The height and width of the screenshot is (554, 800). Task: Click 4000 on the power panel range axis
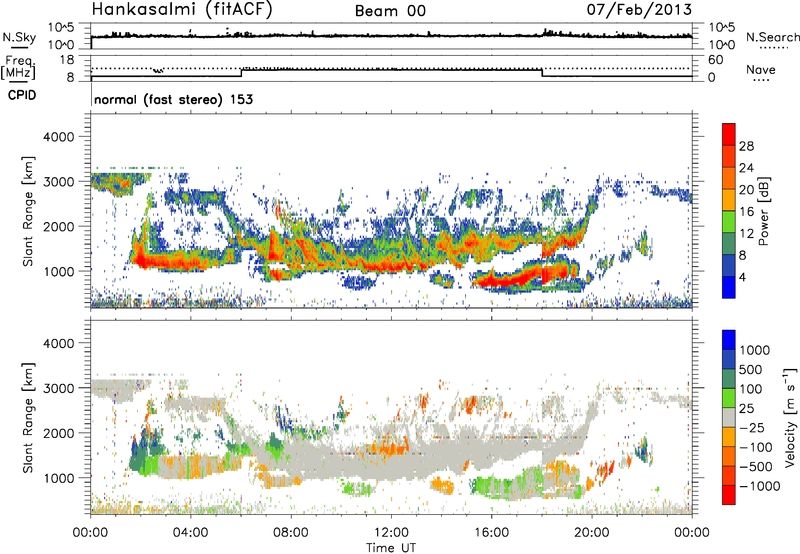tap(58, 137)
